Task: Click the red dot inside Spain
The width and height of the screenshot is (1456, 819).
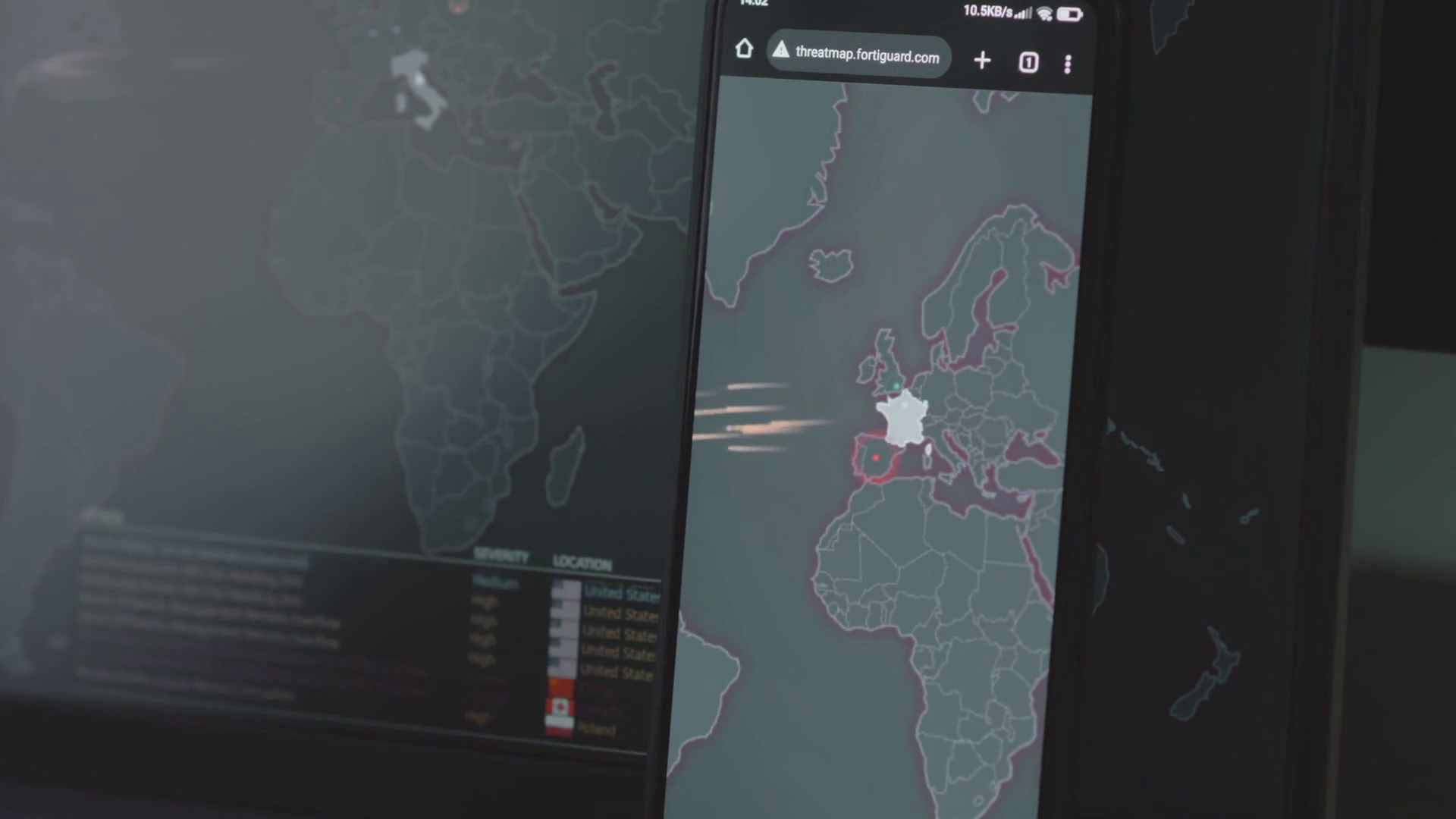Action: (876, 458)
